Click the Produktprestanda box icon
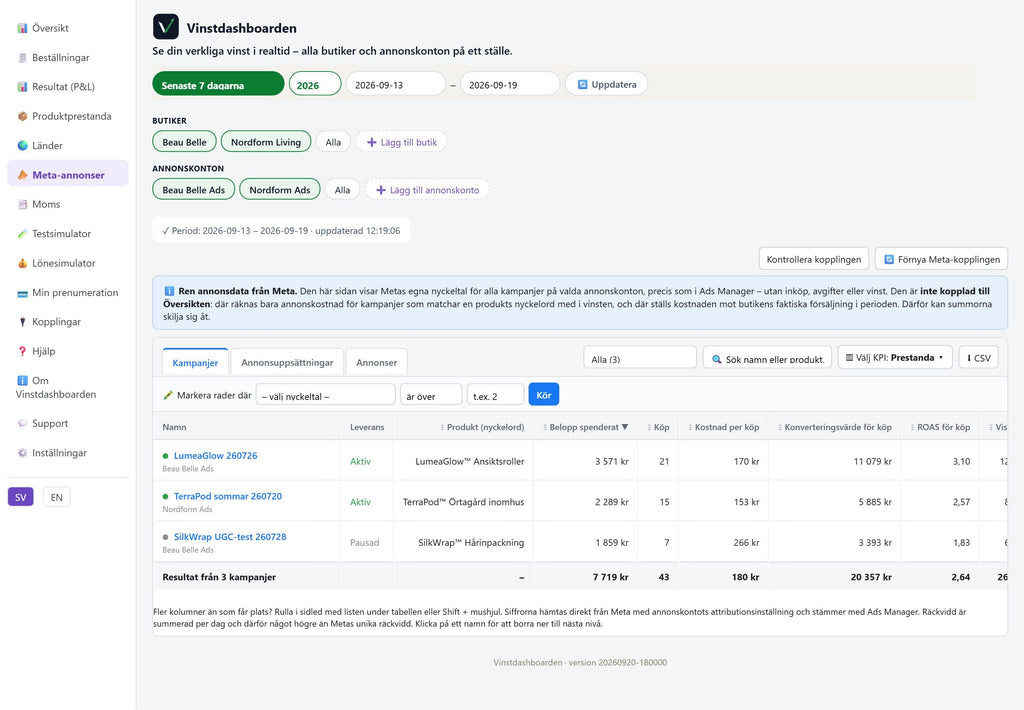 [22, 116]
